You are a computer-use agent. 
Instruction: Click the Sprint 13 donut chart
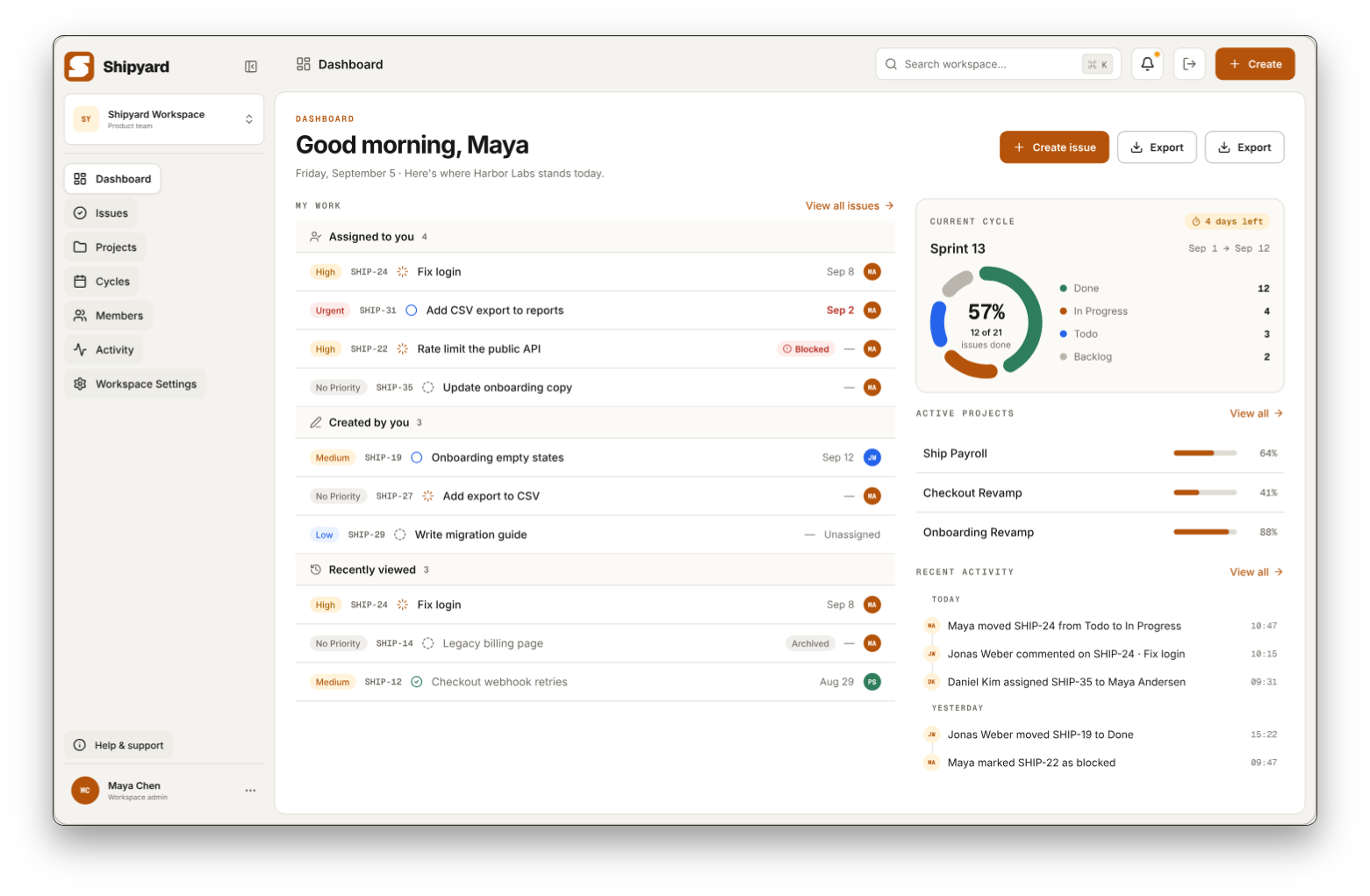click(986, 323)
